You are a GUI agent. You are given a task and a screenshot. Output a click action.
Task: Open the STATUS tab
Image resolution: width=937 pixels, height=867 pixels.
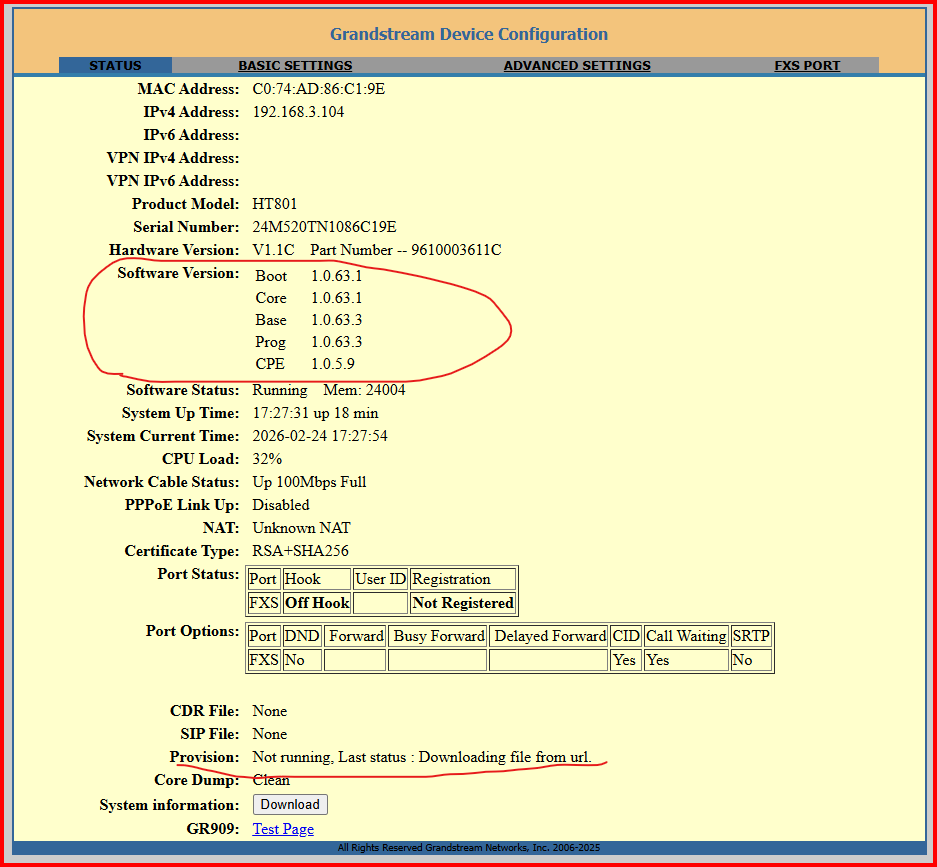pyautogui.click(x=115, y=66)
